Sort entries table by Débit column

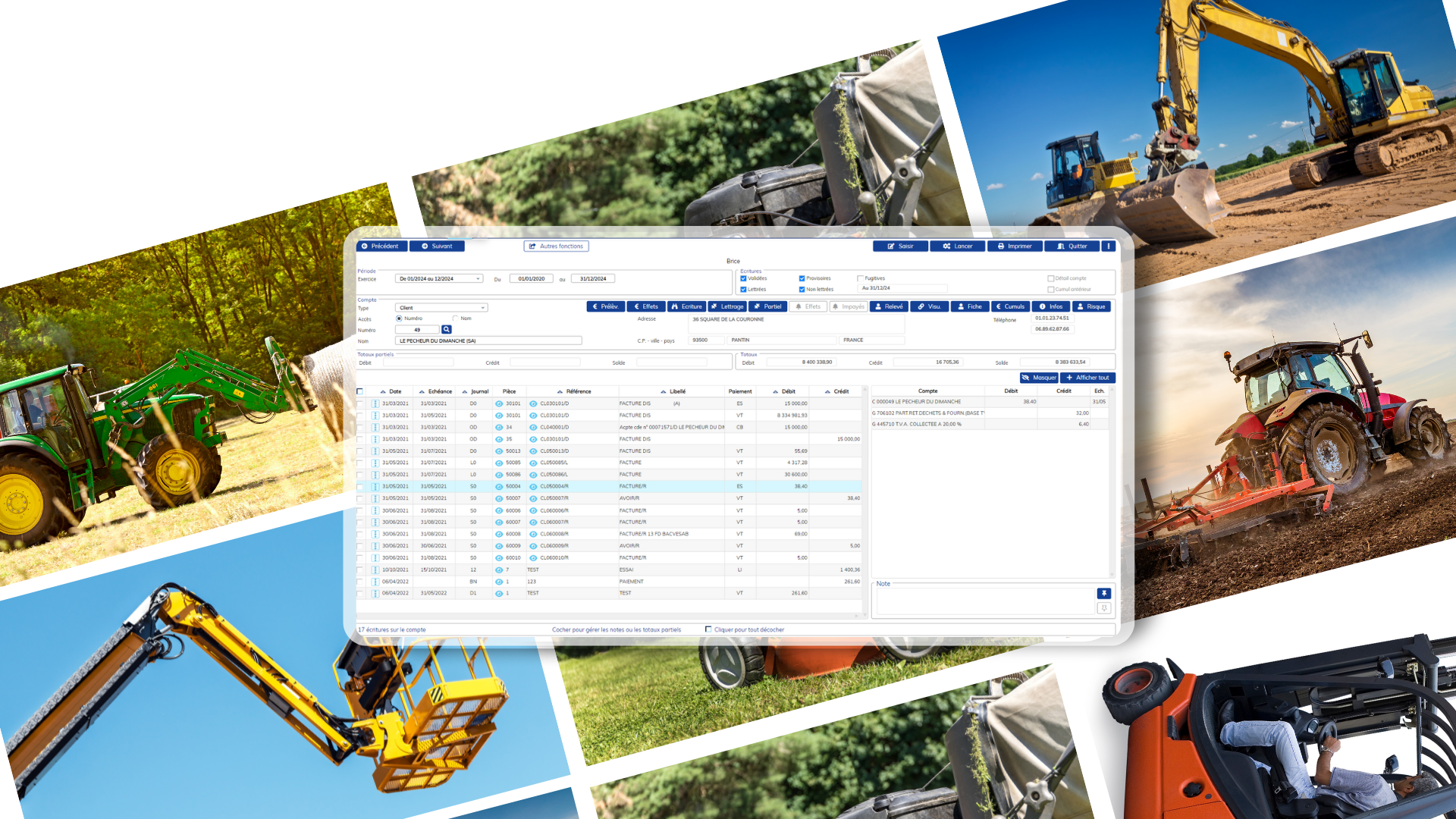coord(784,392)
